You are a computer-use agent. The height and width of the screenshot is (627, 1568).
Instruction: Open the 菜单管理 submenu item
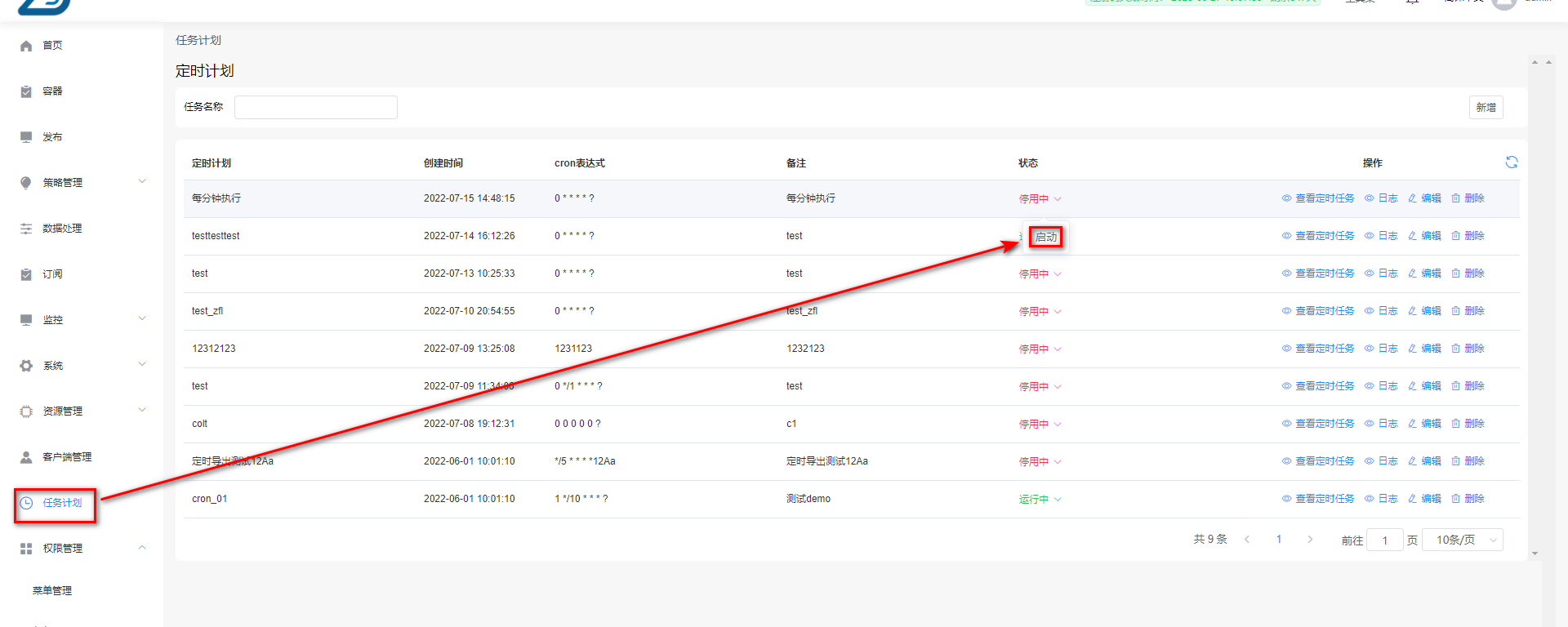52,591
